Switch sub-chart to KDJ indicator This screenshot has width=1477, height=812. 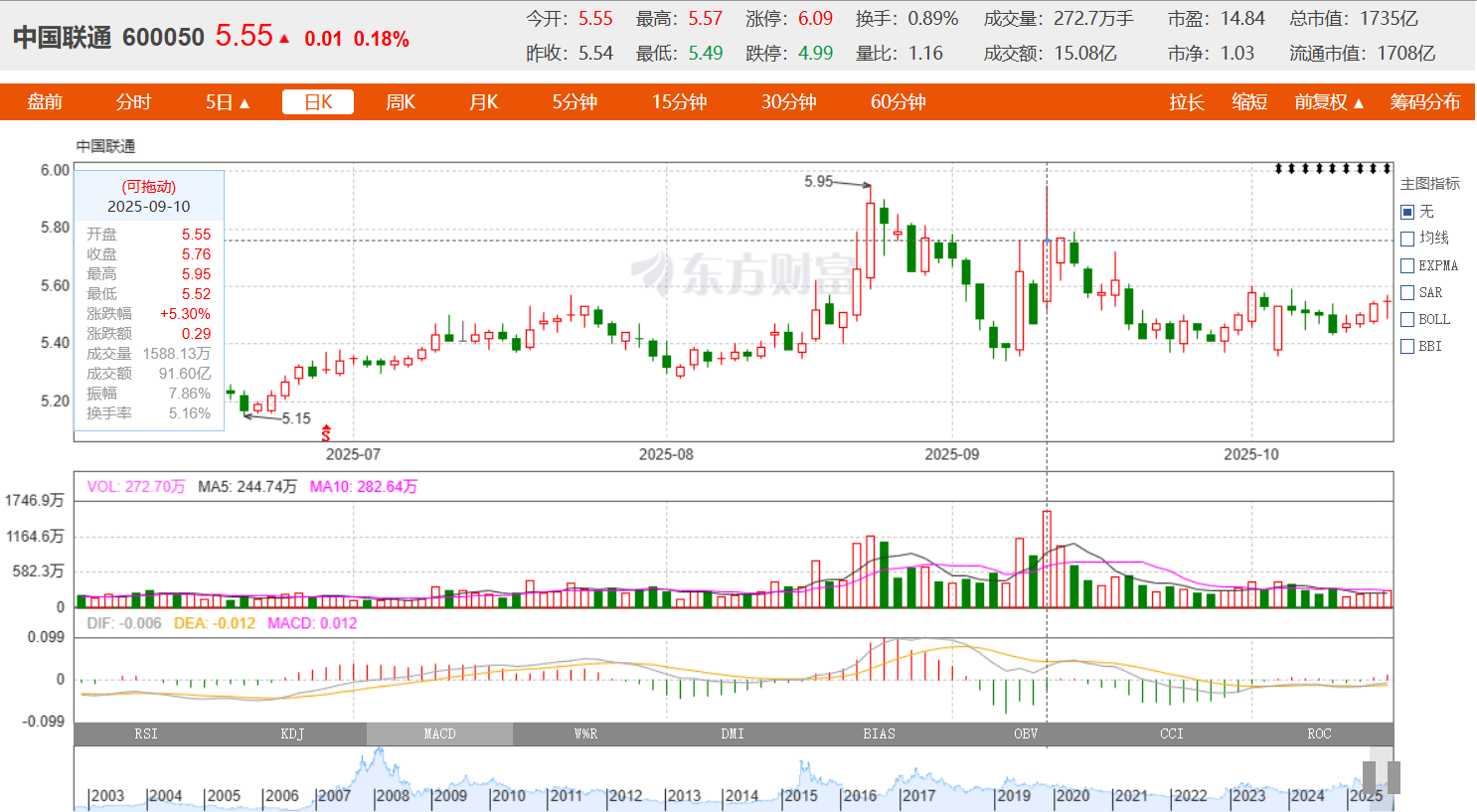coord(292,733)
